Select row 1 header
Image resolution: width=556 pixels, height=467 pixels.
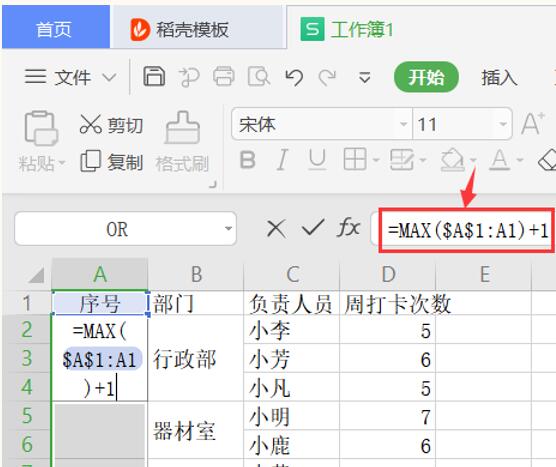27,303
